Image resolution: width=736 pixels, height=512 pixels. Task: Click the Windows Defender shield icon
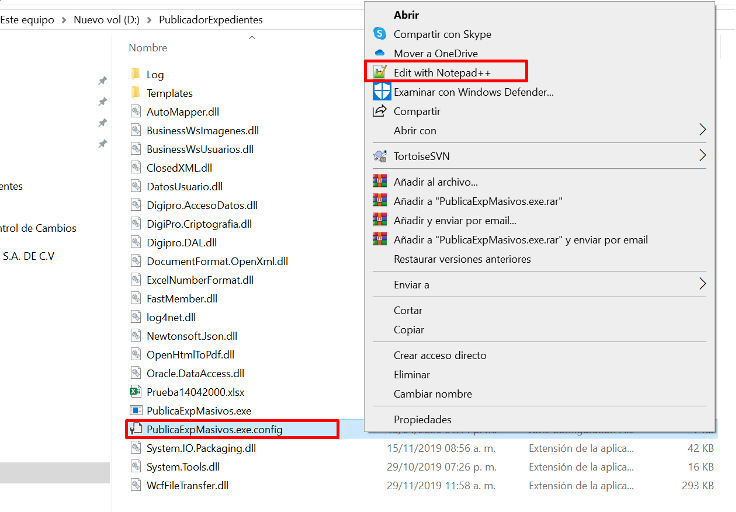point(380,92)
